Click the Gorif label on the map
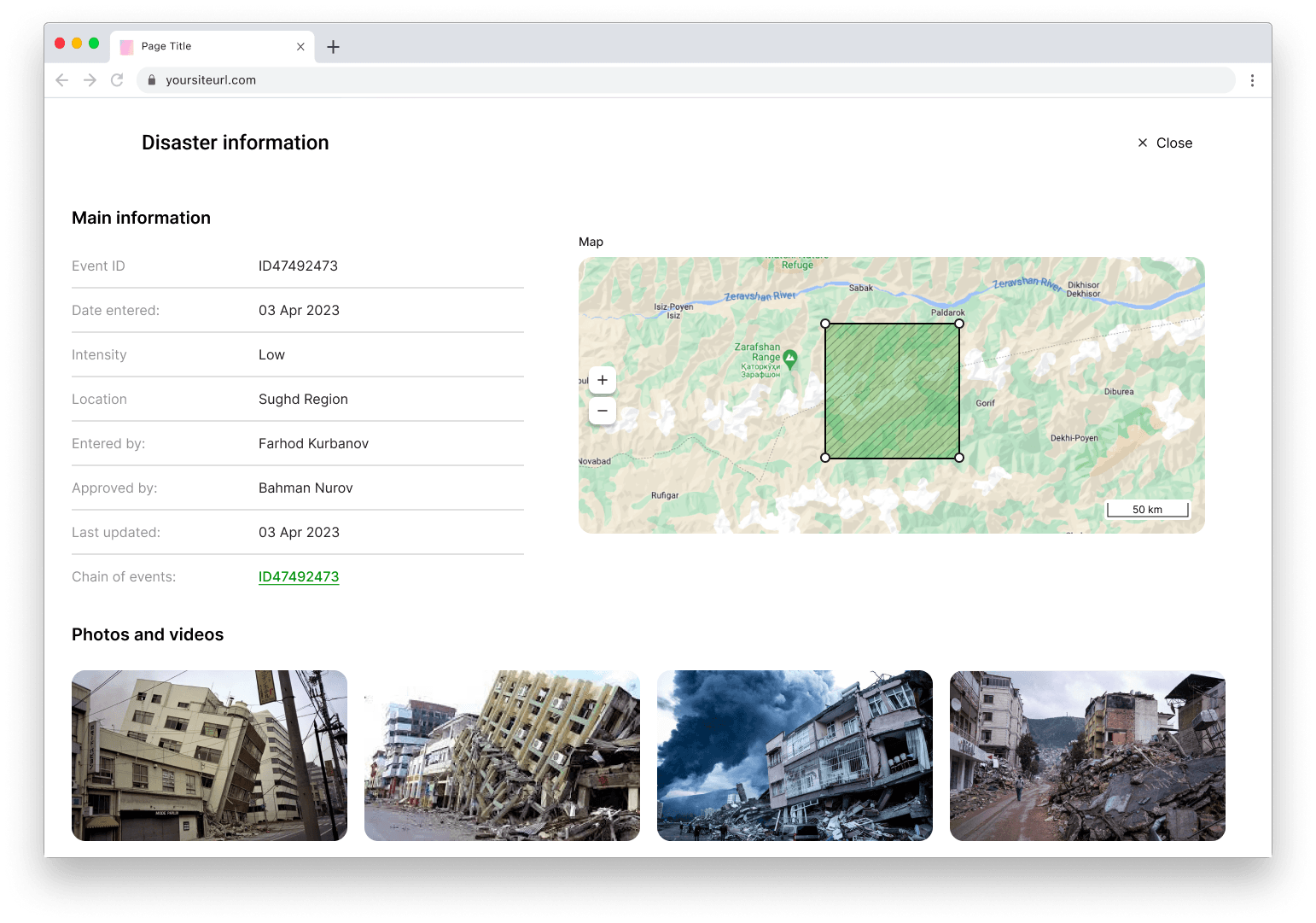The image size is (1316, 923). coord(985,403)
